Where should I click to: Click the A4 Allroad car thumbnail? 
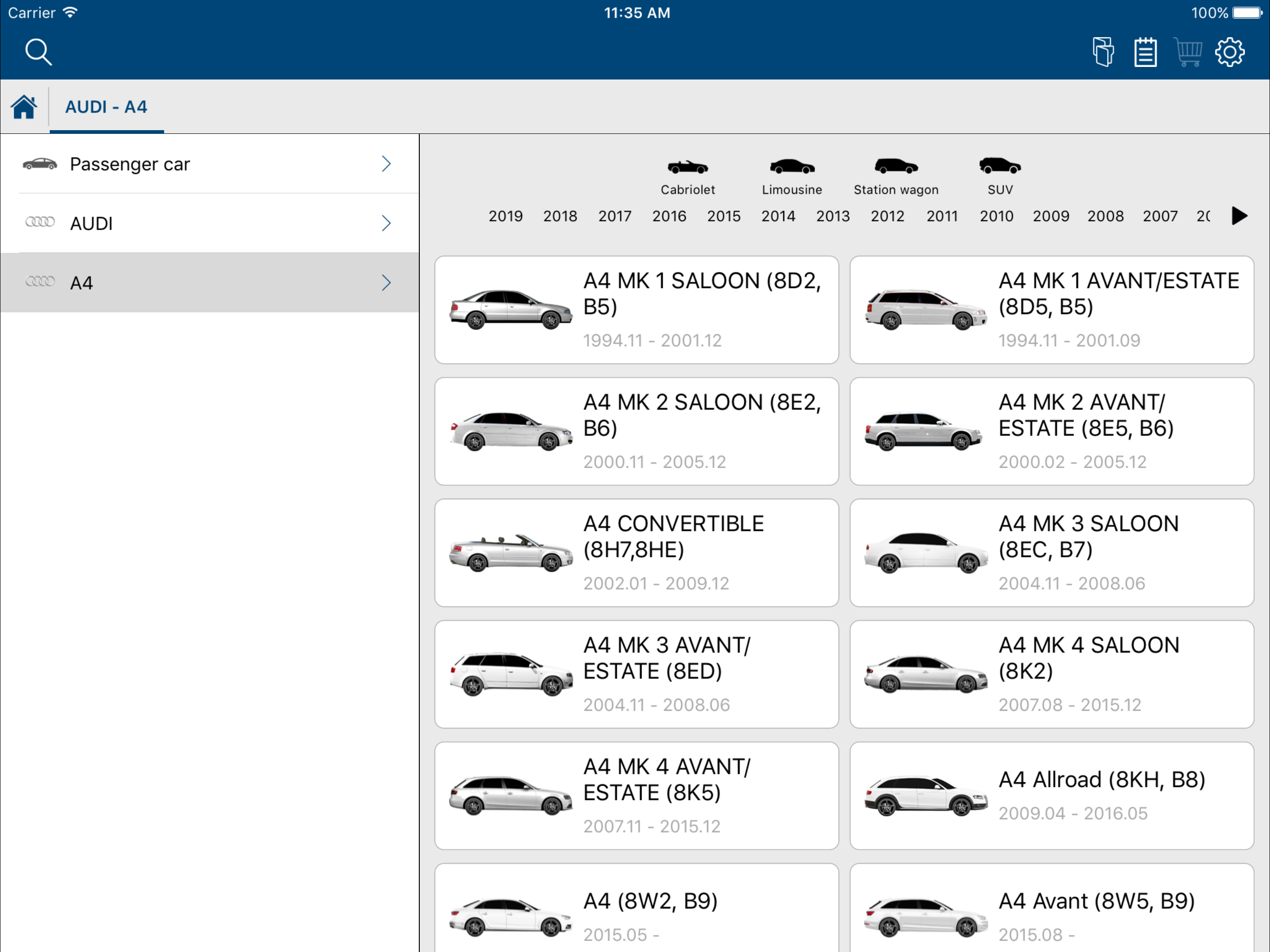[926, 796]
